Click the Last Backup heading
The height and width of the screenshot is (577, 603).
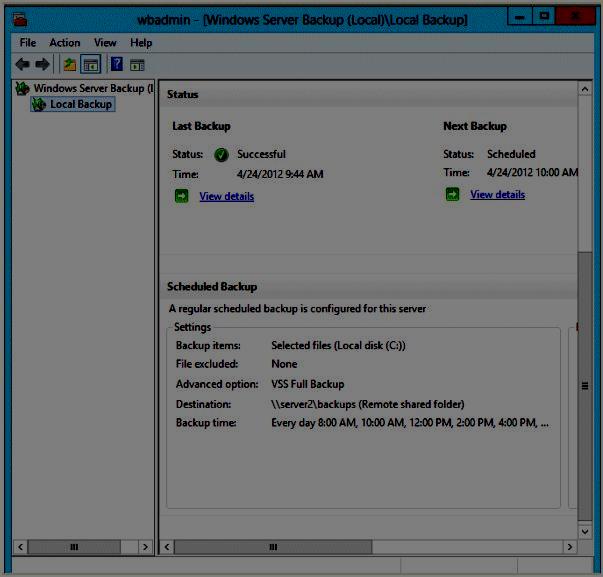(201, 126)
